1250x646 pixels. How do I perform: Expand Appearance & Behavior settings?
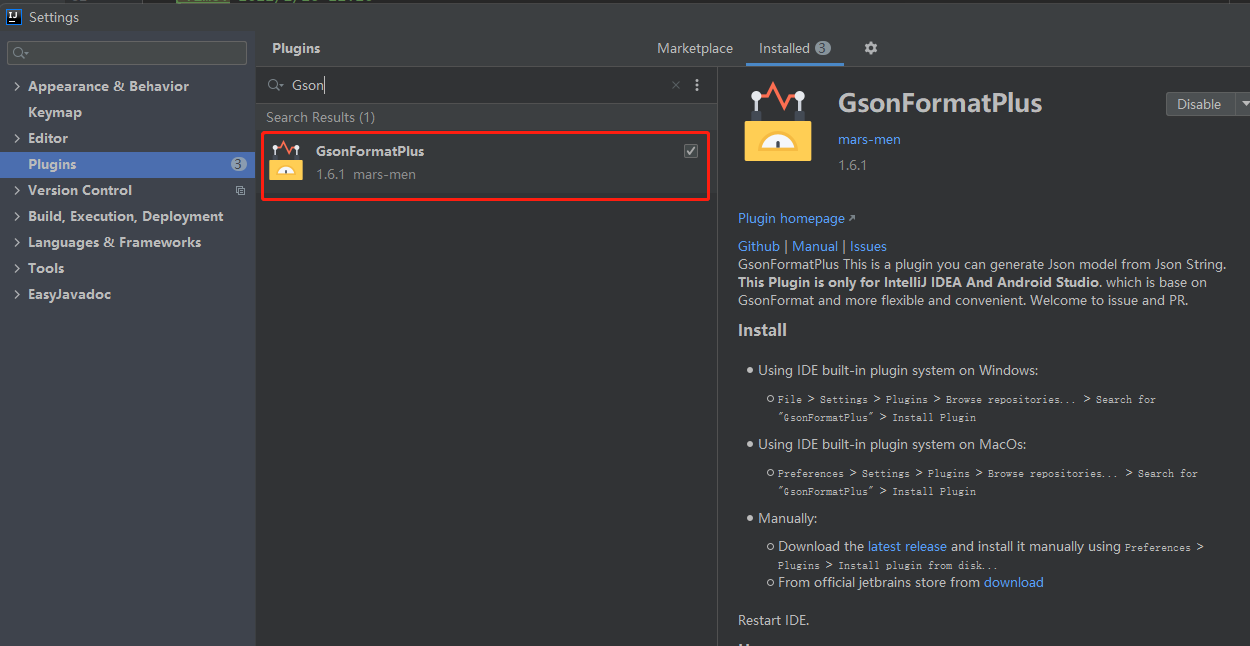pyautogui.click(x=17, y=86)
